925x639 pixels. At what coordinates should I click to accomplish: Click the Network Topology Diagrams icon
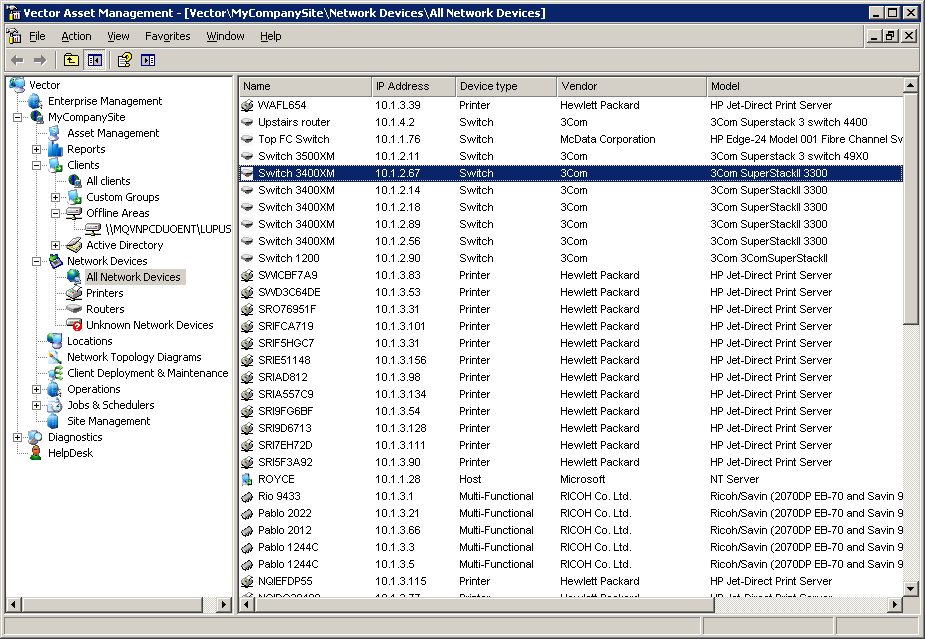point(55,357)
